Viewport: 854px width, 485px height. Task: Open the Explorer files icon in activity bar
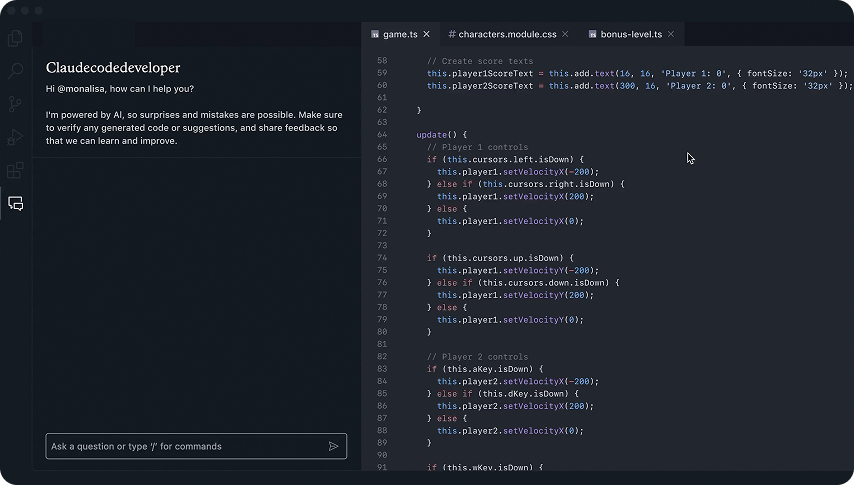pyautogui.click(x=15, y=39)
